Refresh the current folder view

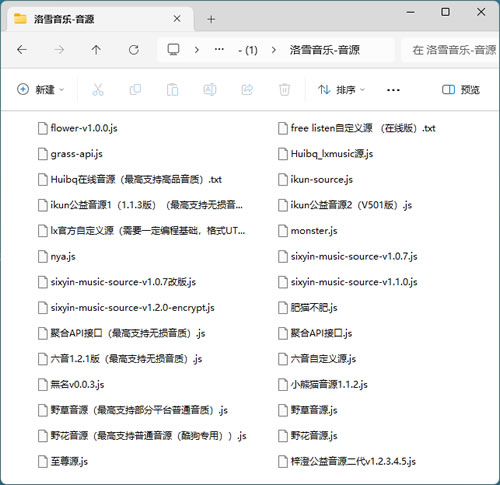(134, 50)
